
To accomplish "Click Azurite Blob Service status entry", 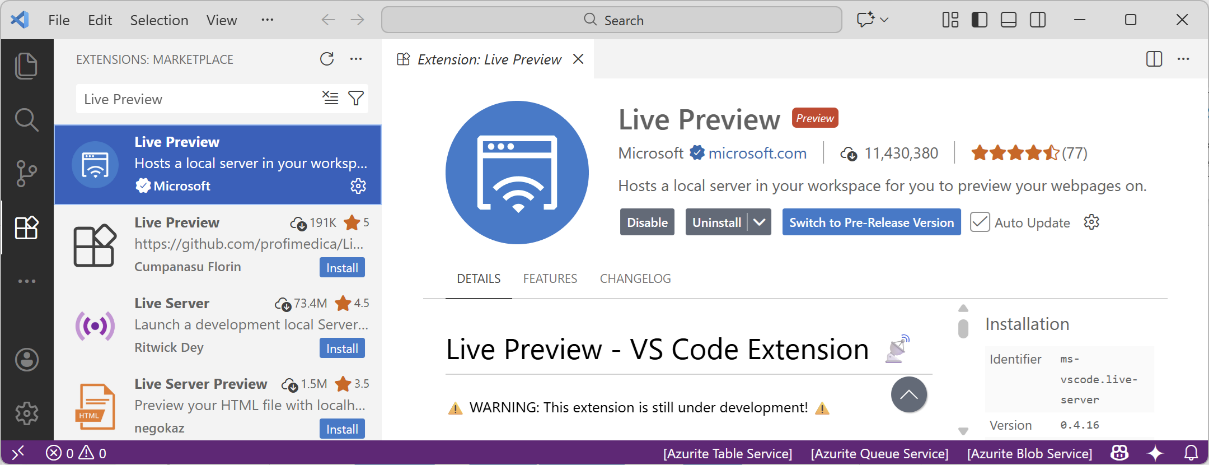I will click(x=1029, y=453).
